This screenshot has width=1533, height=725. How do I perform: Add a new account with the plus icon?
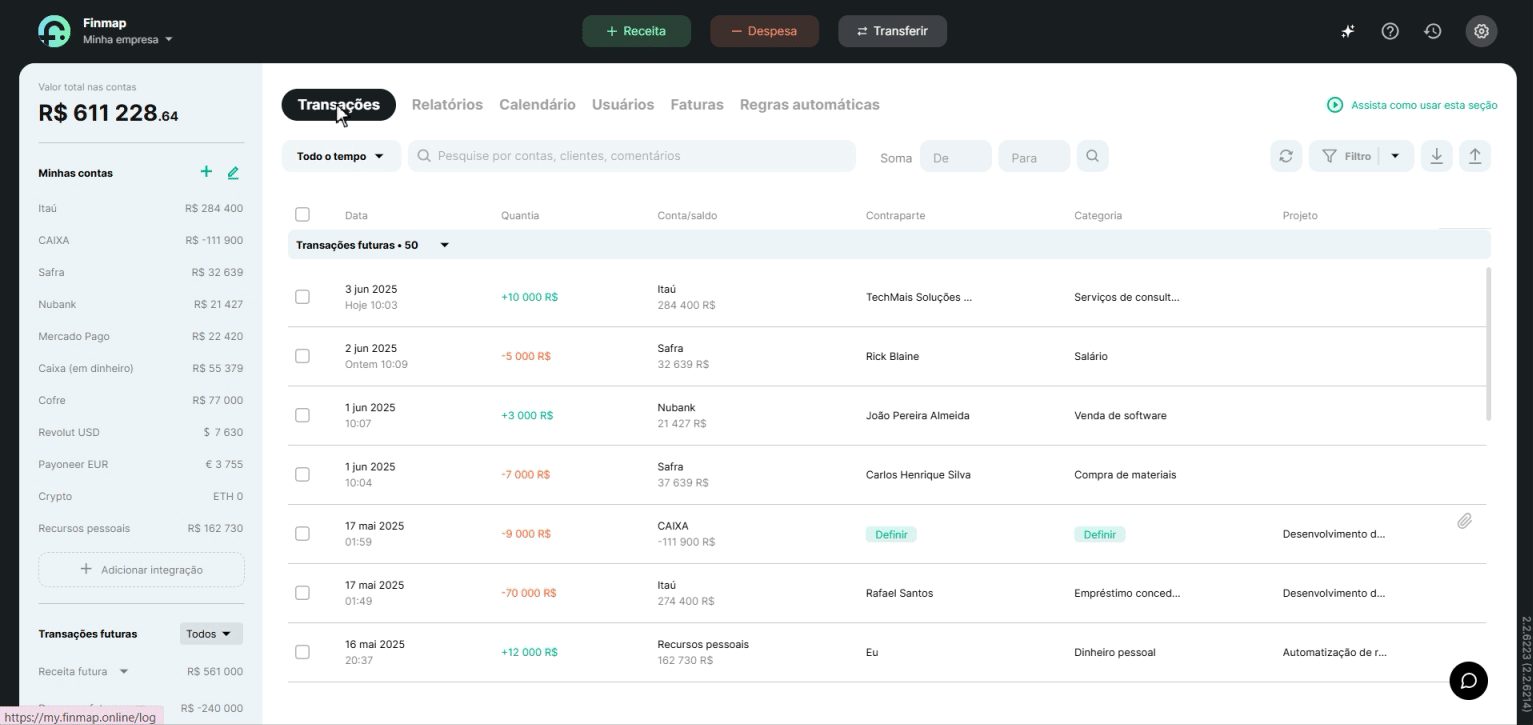point(206,172)
